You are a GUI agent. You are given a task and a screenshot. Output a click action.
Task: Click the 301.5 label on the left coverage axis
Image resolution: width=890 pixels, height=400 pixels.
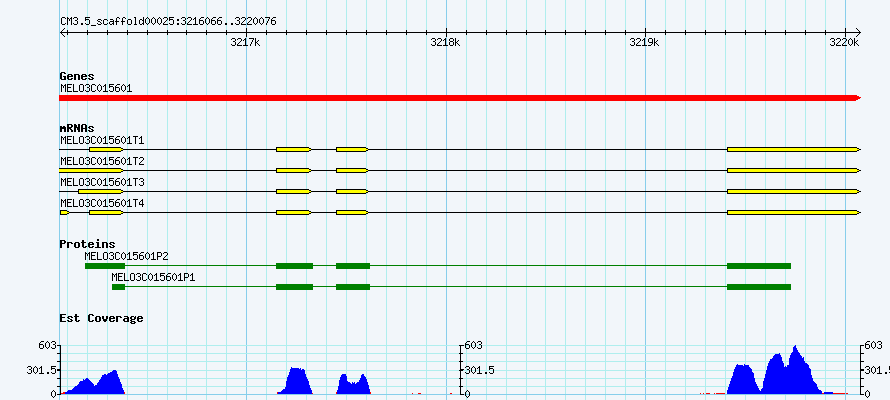[42, 370]
